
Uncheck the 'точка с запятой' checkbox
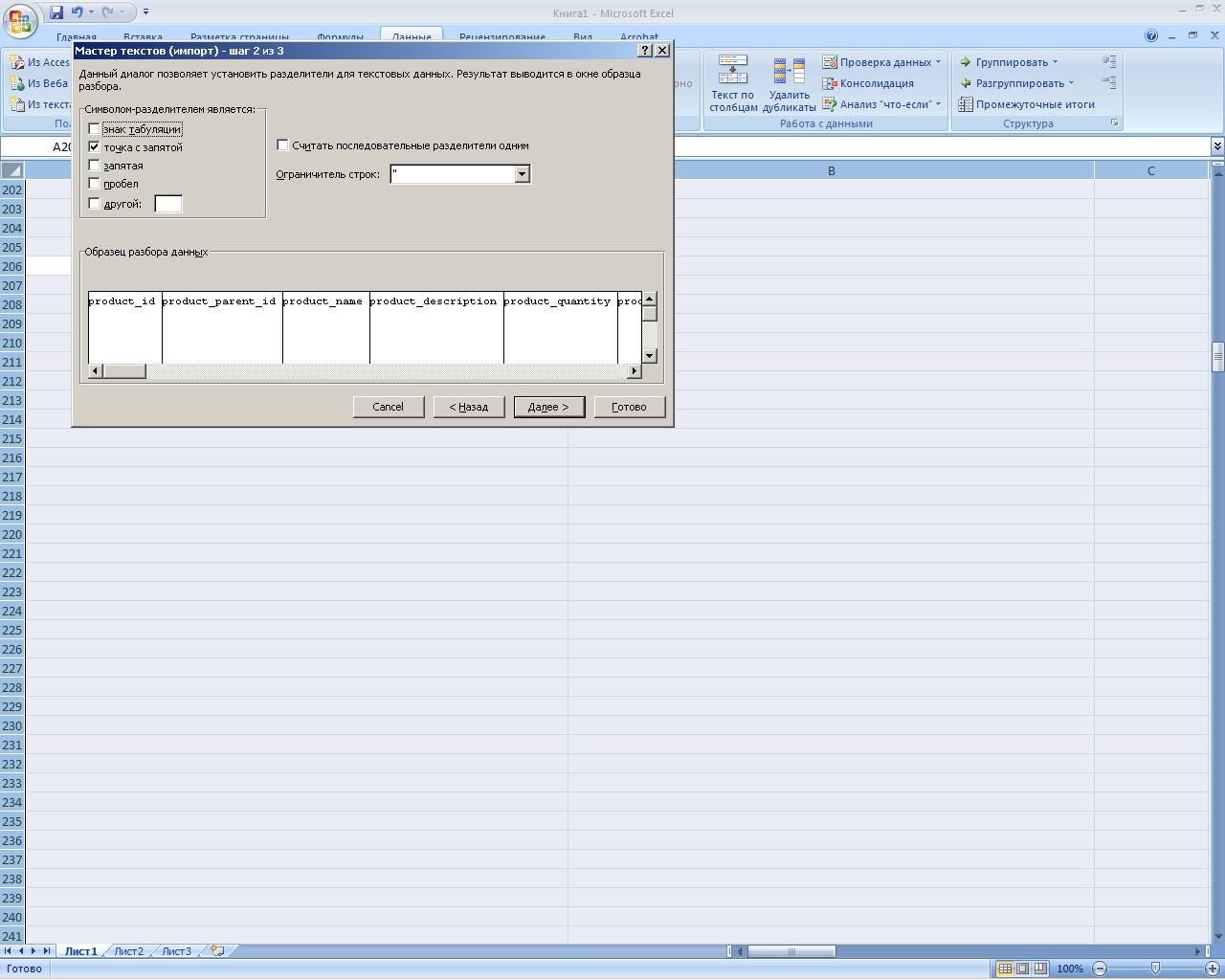[94, 147]
